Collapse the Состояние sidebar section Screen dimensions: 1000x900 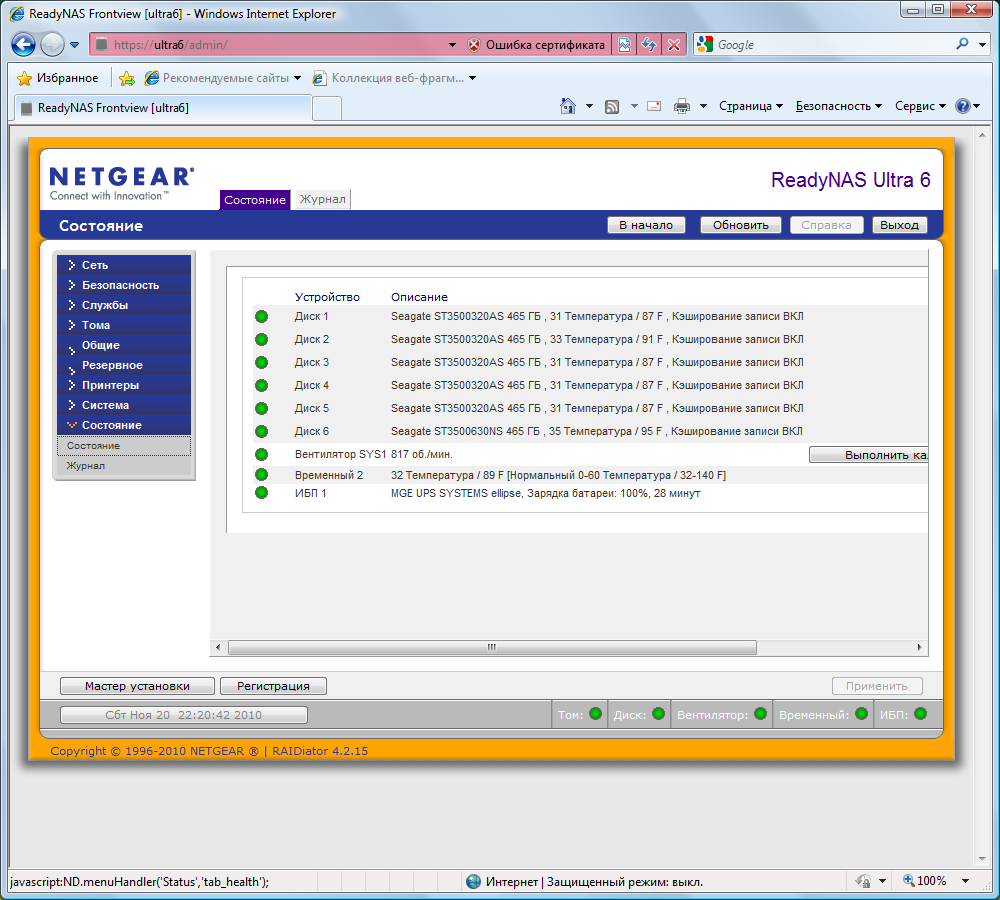[x=124, y=425]
